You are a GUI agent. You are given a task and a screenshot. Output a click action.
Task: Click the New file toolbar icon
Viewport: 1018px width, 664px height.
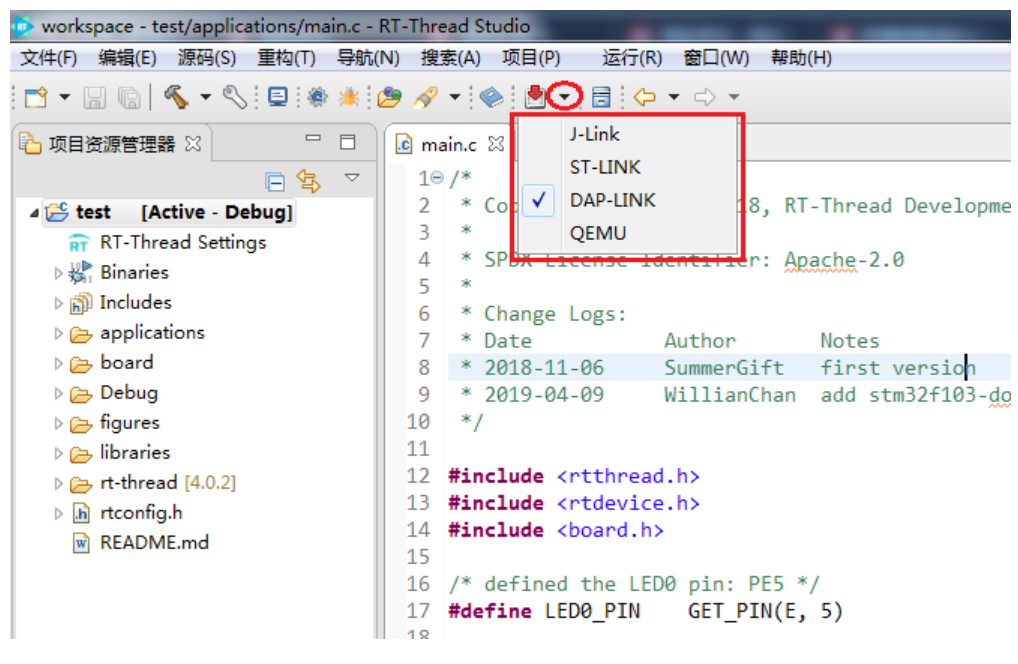coord(36,97)
